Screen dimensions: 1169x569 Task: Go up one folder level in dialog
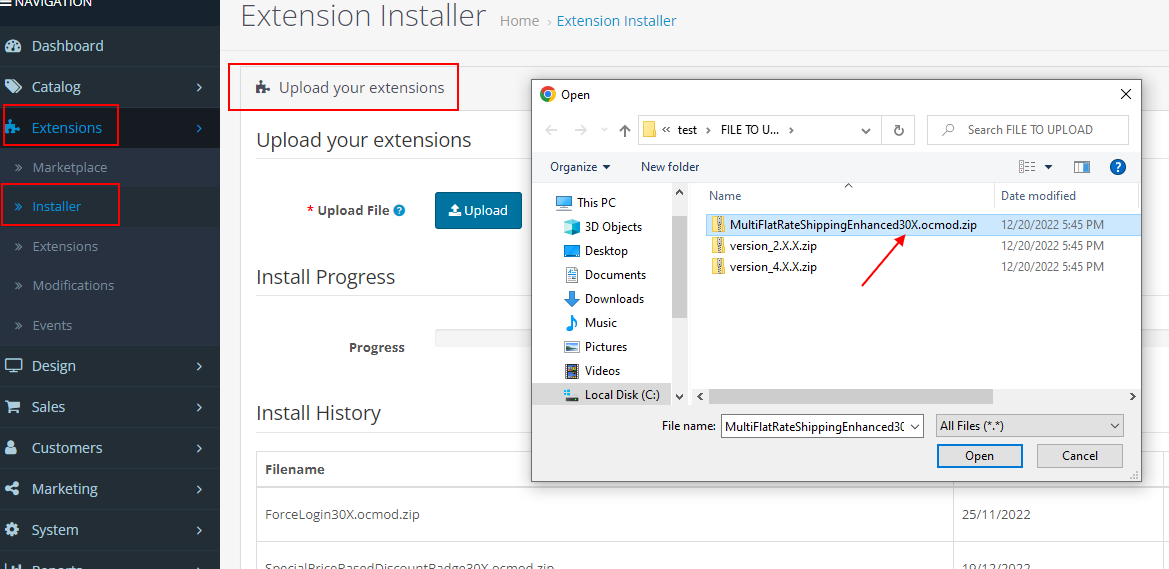click(625, 131)
